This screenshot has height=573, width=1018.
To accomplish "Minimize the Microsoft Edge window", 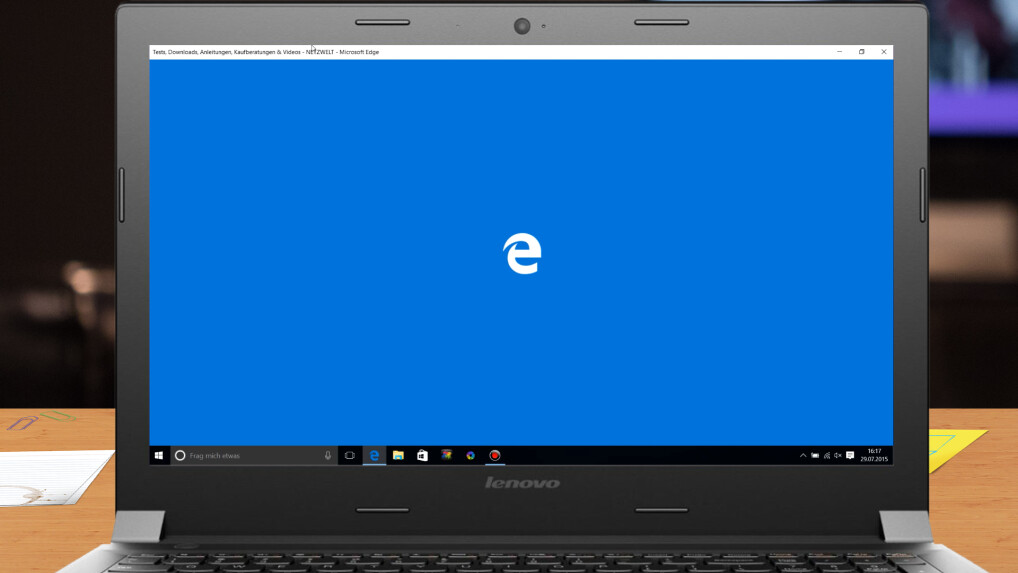I will (839, 52).
